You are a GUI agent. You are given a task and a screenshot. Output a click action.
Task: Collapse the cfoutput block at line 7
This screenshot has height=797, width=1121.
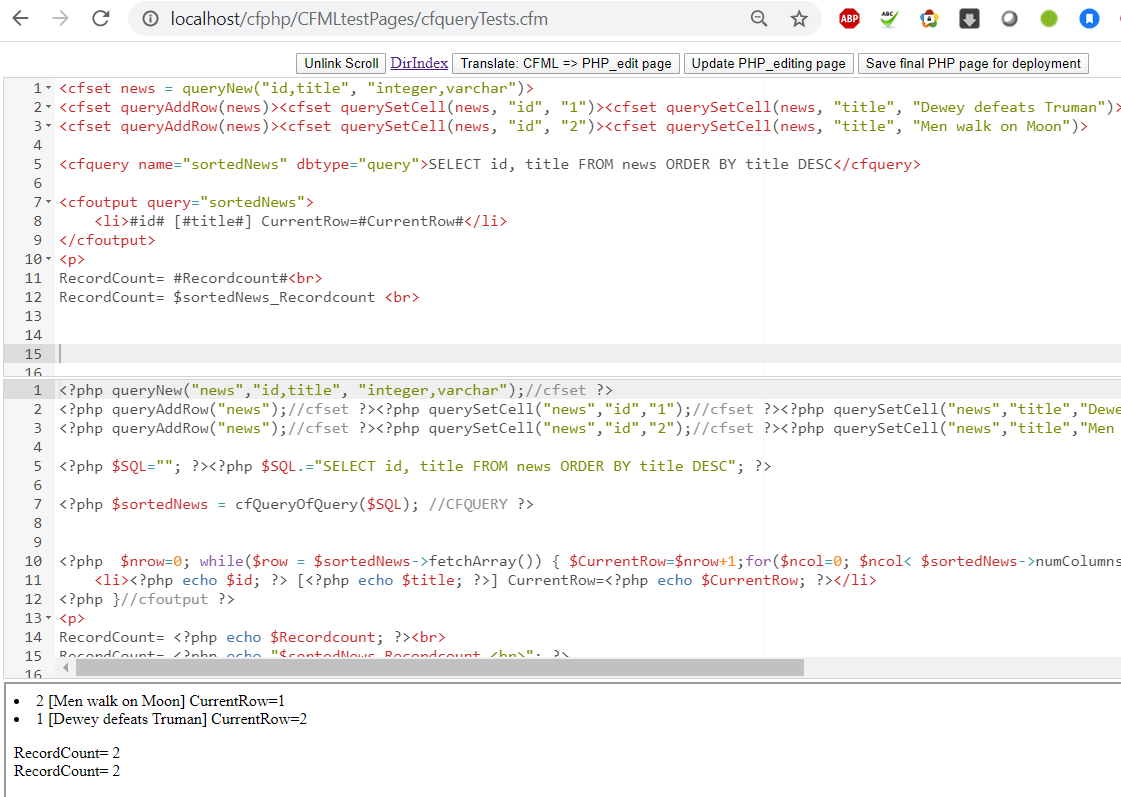coord(49,203)
